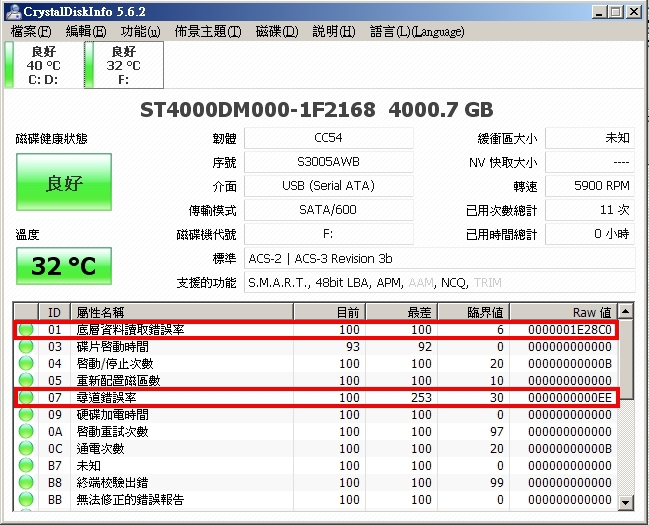The width and height of the screenshot is (649, 525).
Task: Click the power on hours field 0 小時
Action: coord(590,234)
